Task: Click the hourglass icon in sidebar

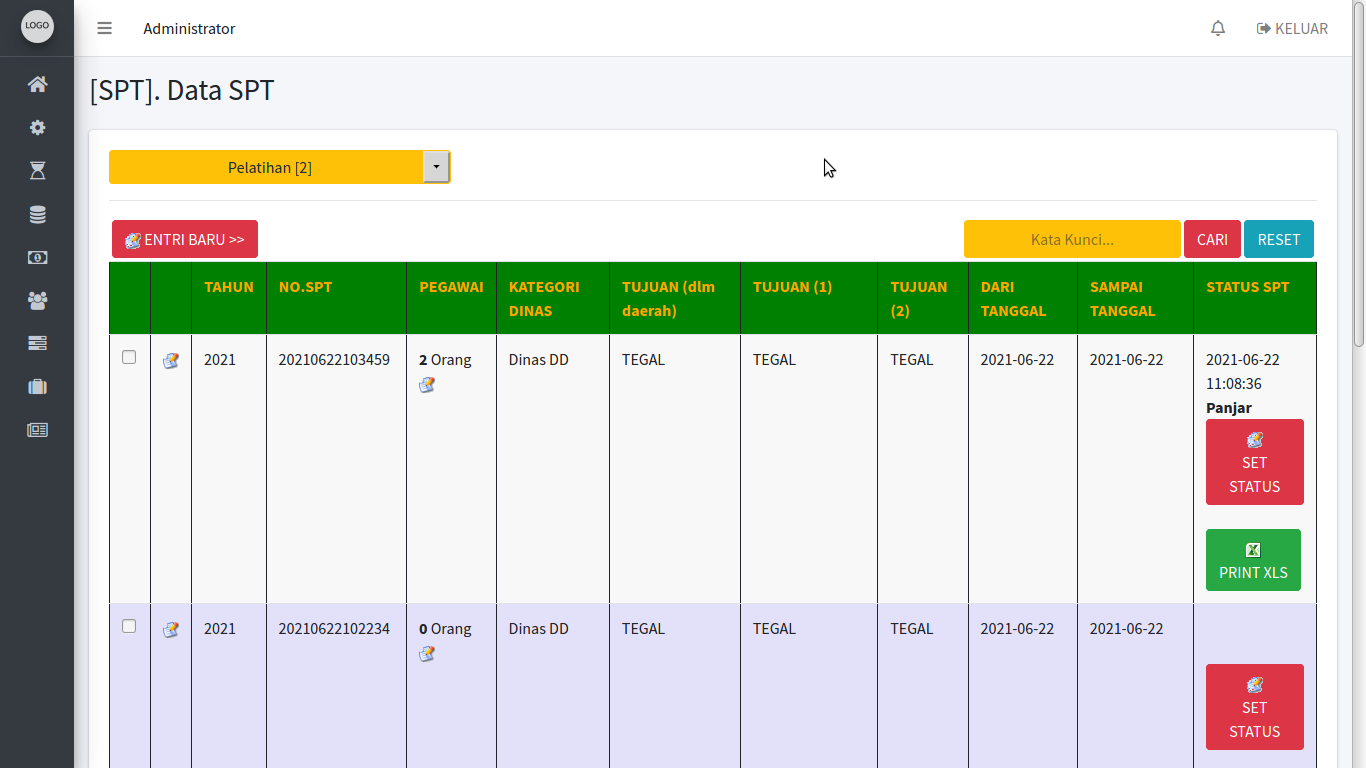Action: pyautogui.click(x=37, y=171)
